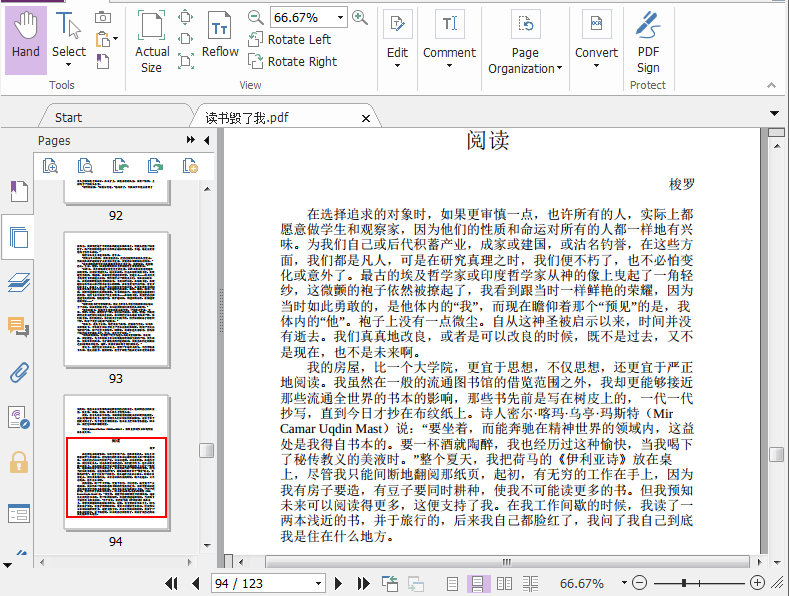Open the Page Organization menu

(x=525, y=42)
